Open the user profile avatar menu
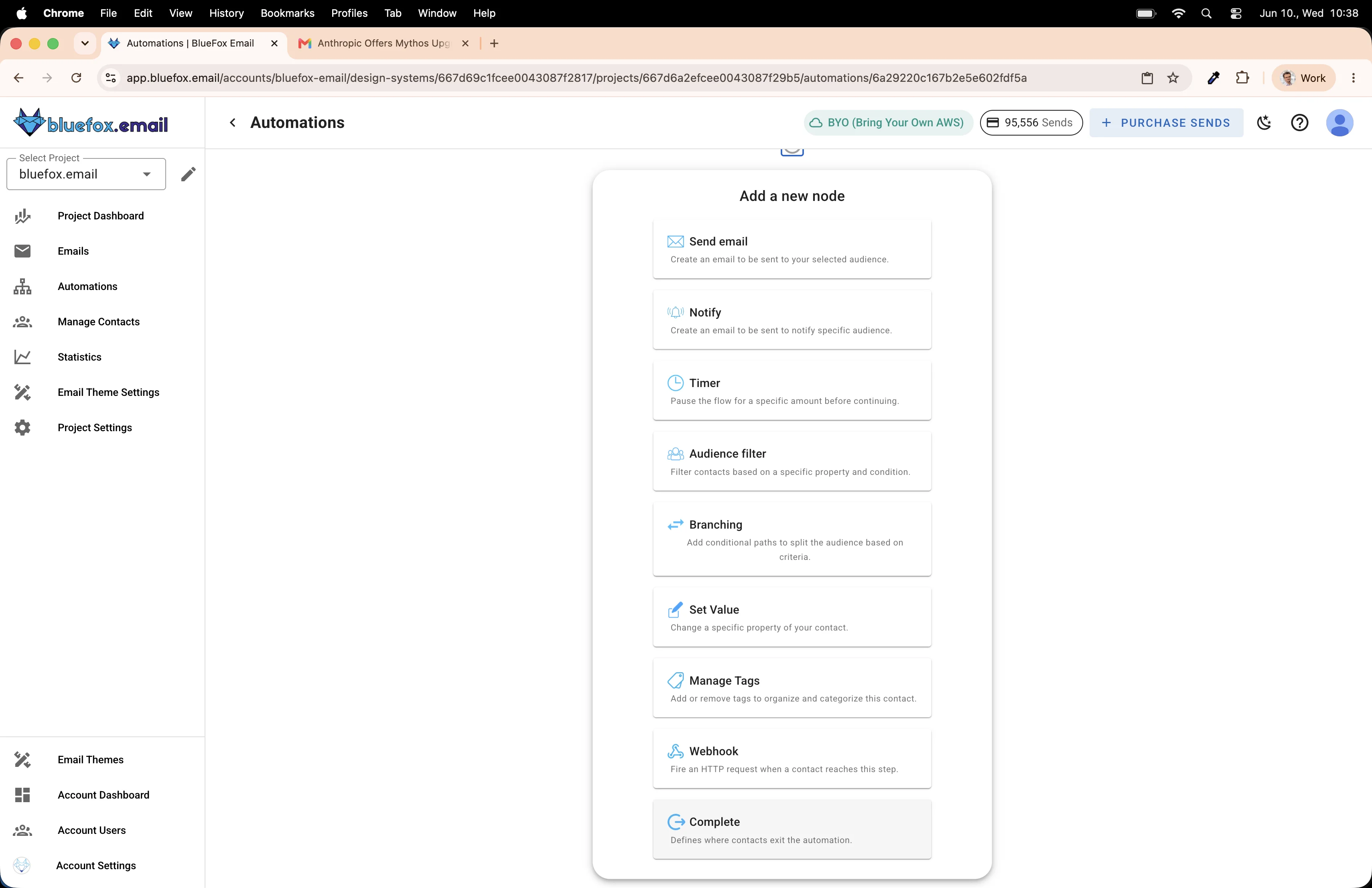Image resolution: width=1372 pixels, height=888 pixels. point(1340,123)
